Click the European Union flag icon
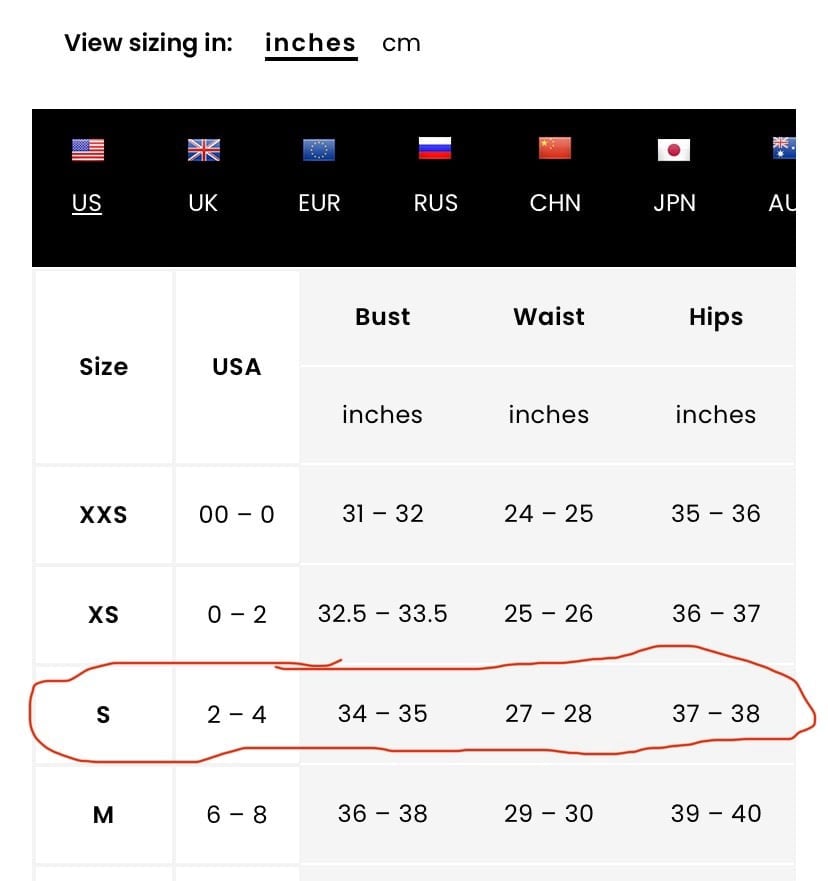Screen dimensions: 828x881 319,150
